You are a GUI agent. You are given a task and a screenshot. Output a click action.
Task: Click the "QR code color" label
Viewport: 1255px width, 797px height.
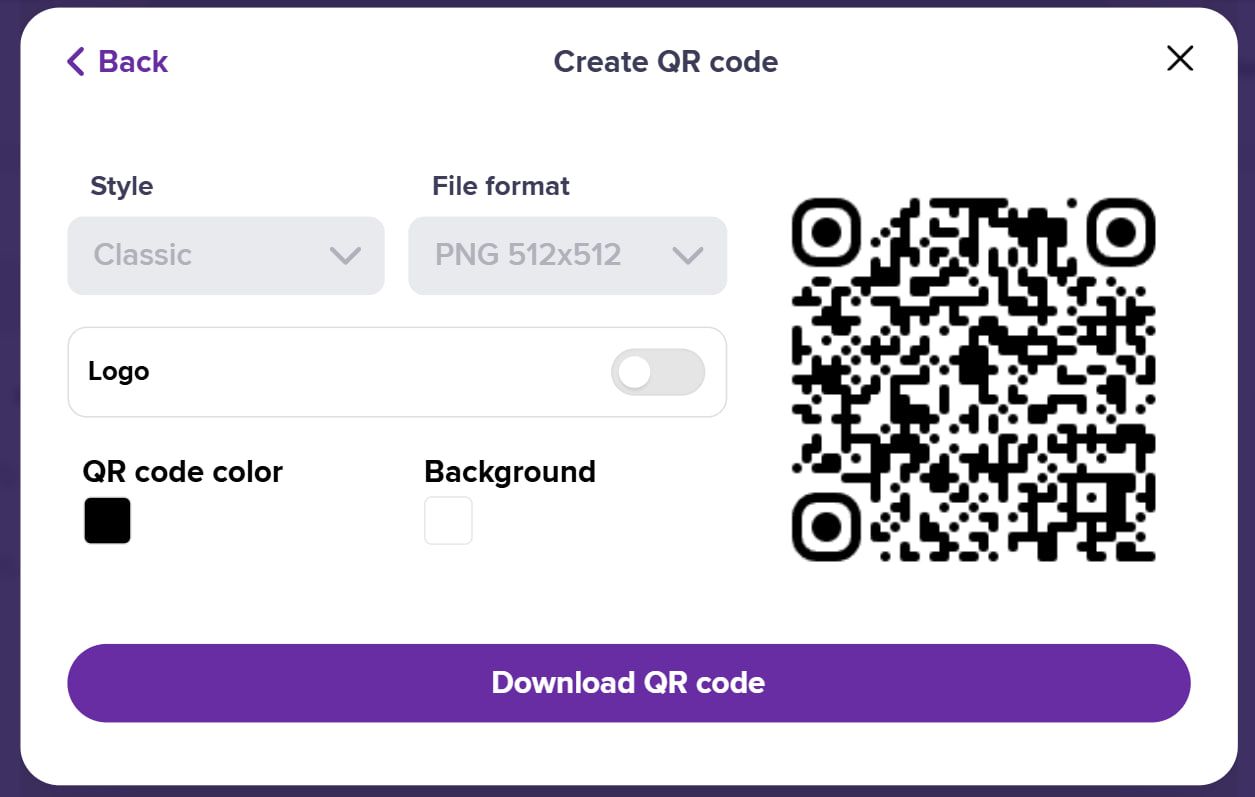183,471
